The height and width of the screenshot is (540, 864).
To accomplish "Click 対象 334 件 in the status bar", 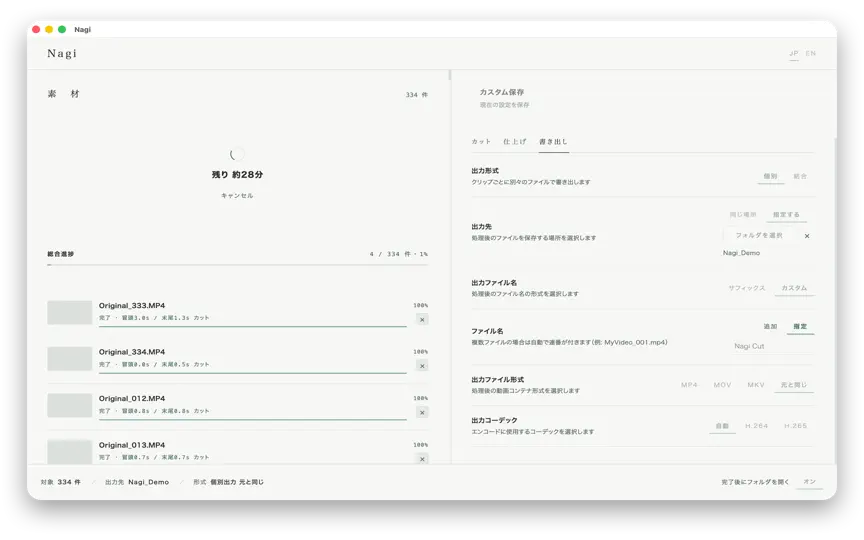I will pyautogui.click(x=61, y=482).
